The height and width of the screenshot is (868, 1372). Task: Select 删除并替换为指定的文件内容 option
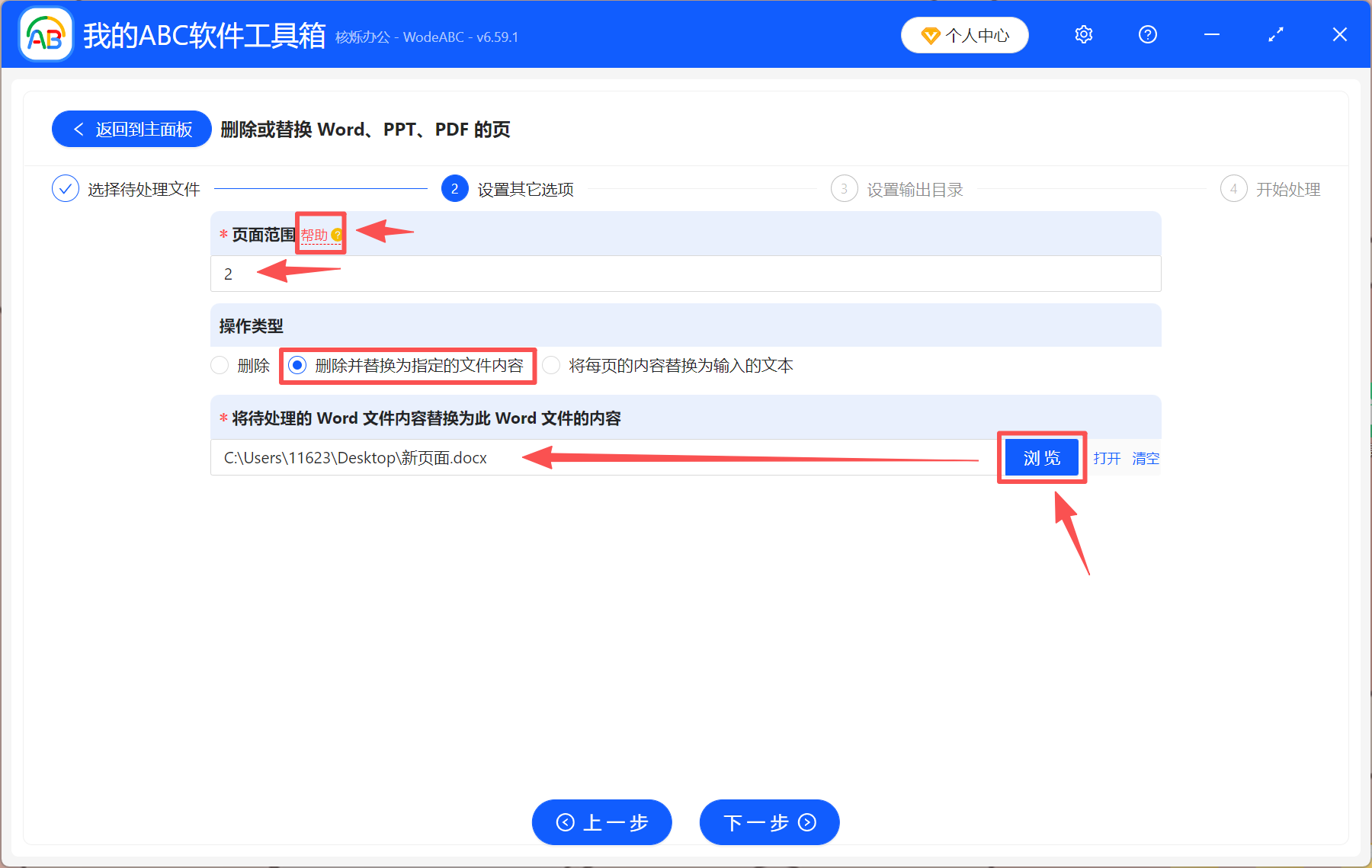click(297, 365)
